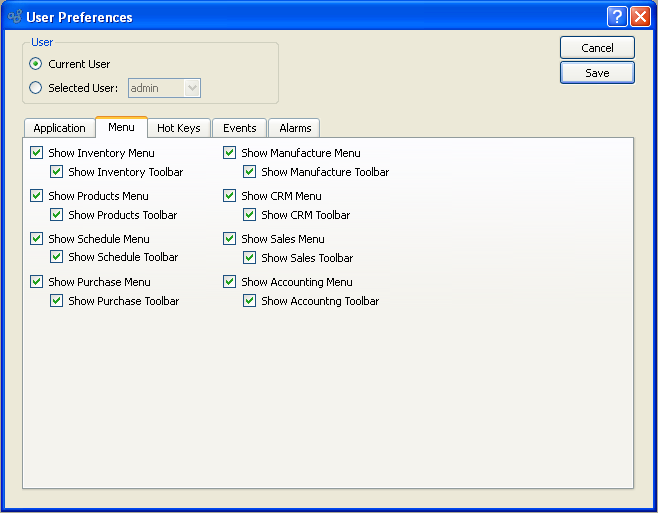Select the Alarms tab

pos(294,128)
